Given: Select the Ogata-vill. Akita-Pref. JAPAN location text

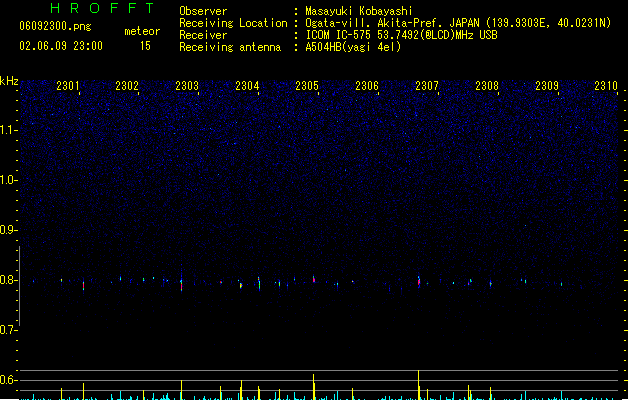Looking at the screenshot, I should [458, 23].
